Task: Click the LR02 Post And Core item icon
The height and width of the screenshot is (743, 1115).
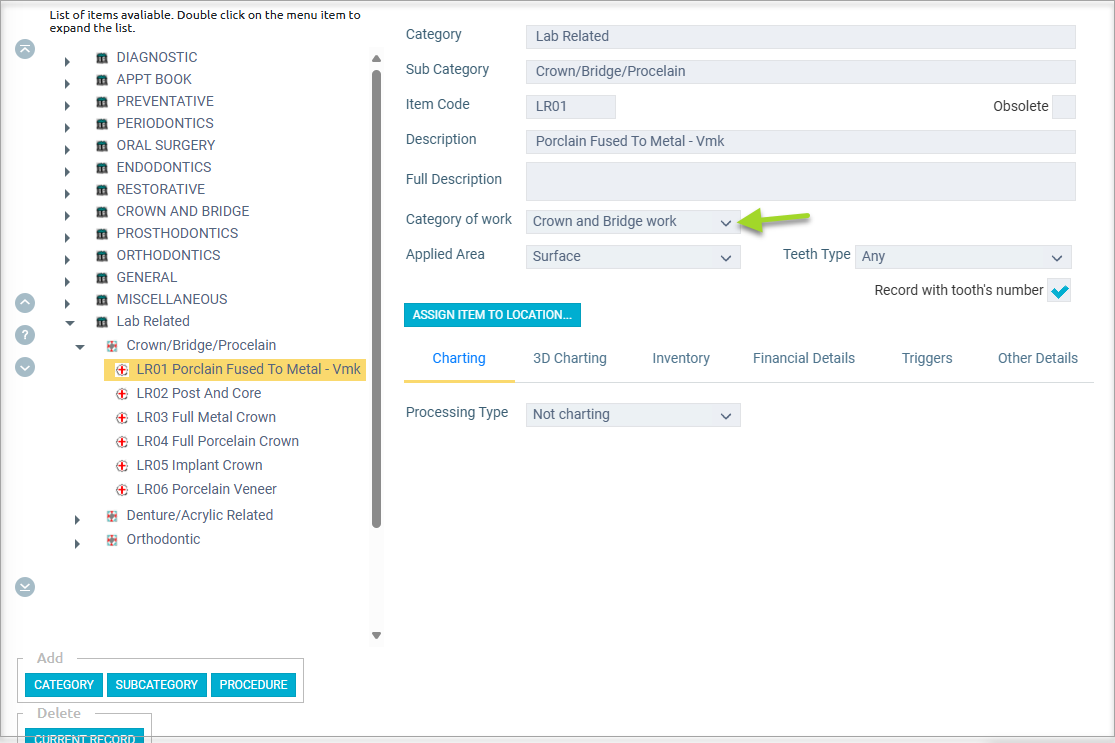Action: 122,394
